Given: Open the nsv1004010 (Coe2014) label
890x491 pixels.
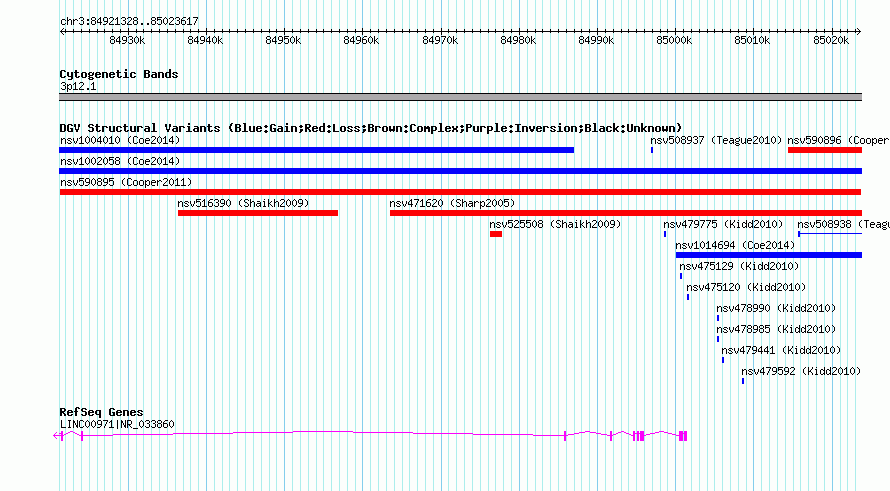Looking at the screenshot, I should (120, 140).
